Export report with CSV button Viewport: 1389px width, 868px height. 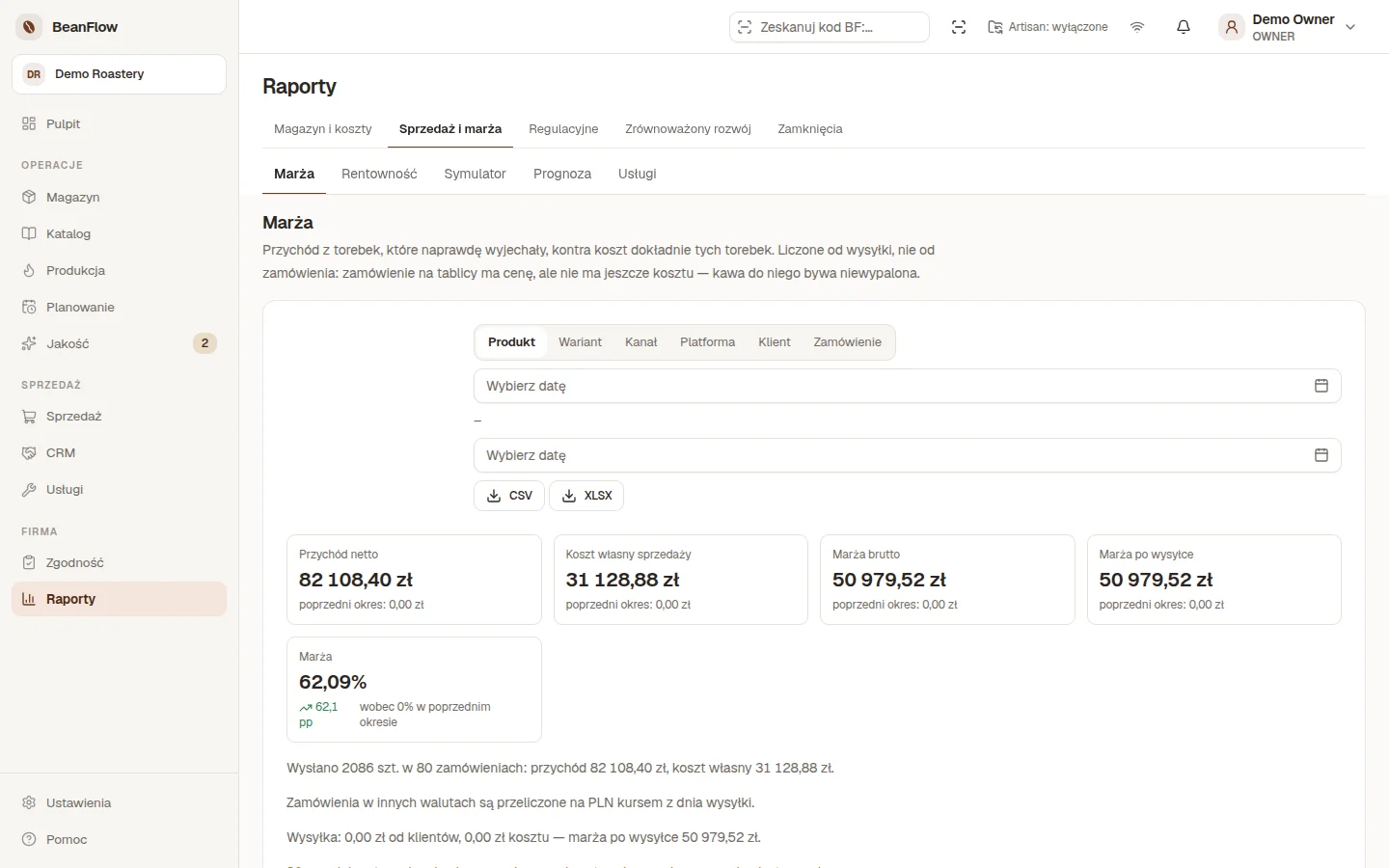509,496
